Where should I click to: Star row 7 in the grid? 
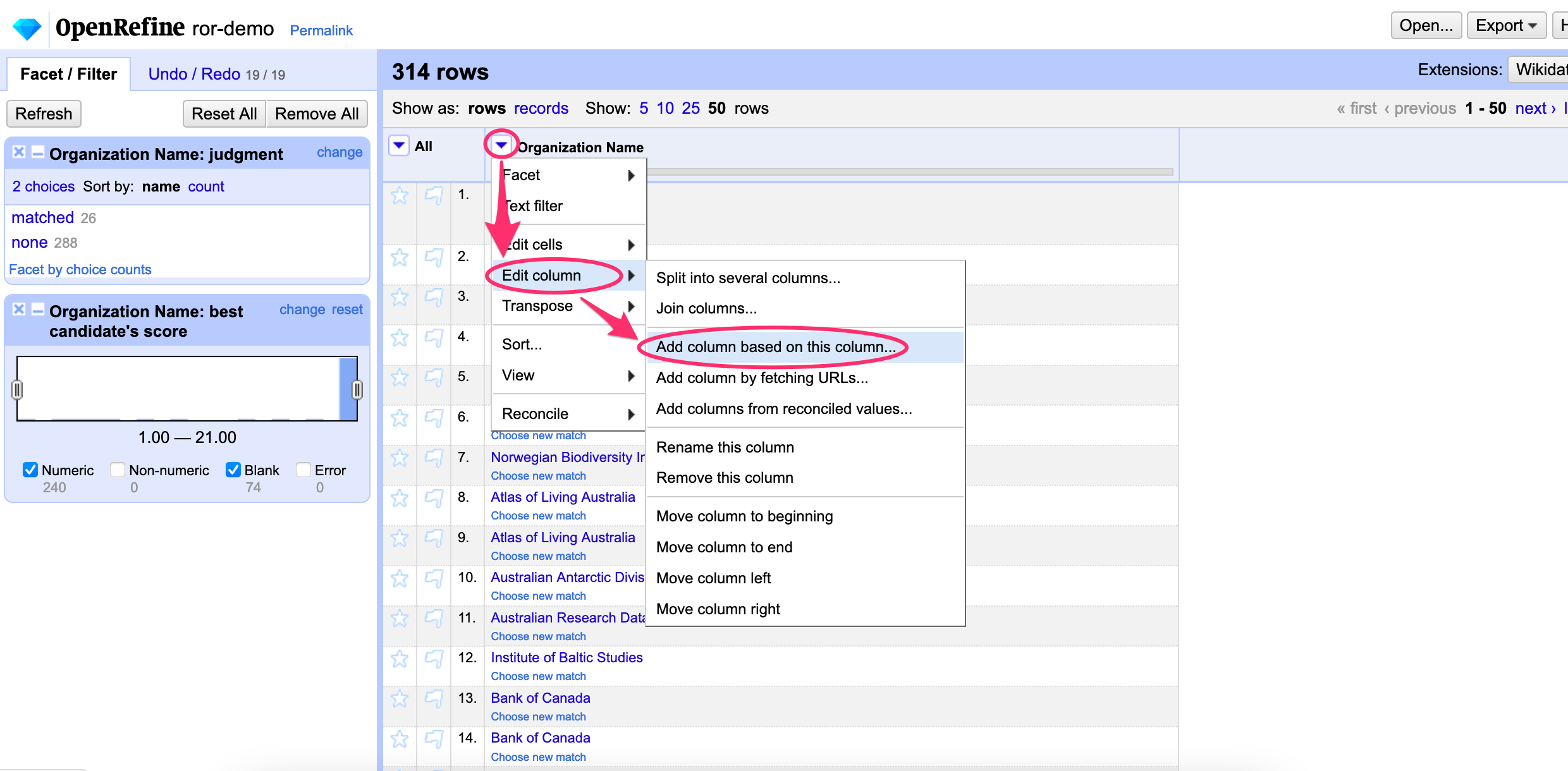point(400,458)
